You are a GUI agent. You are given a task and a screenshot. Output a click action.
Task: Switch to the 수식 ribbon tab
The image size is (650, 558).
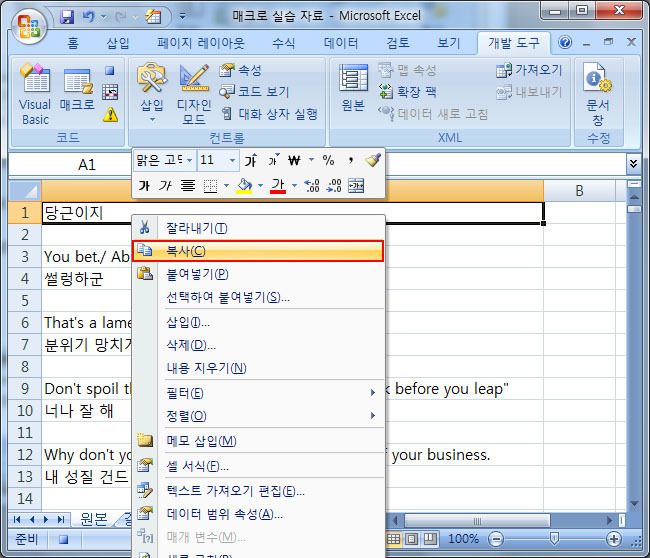pos(284,43)
